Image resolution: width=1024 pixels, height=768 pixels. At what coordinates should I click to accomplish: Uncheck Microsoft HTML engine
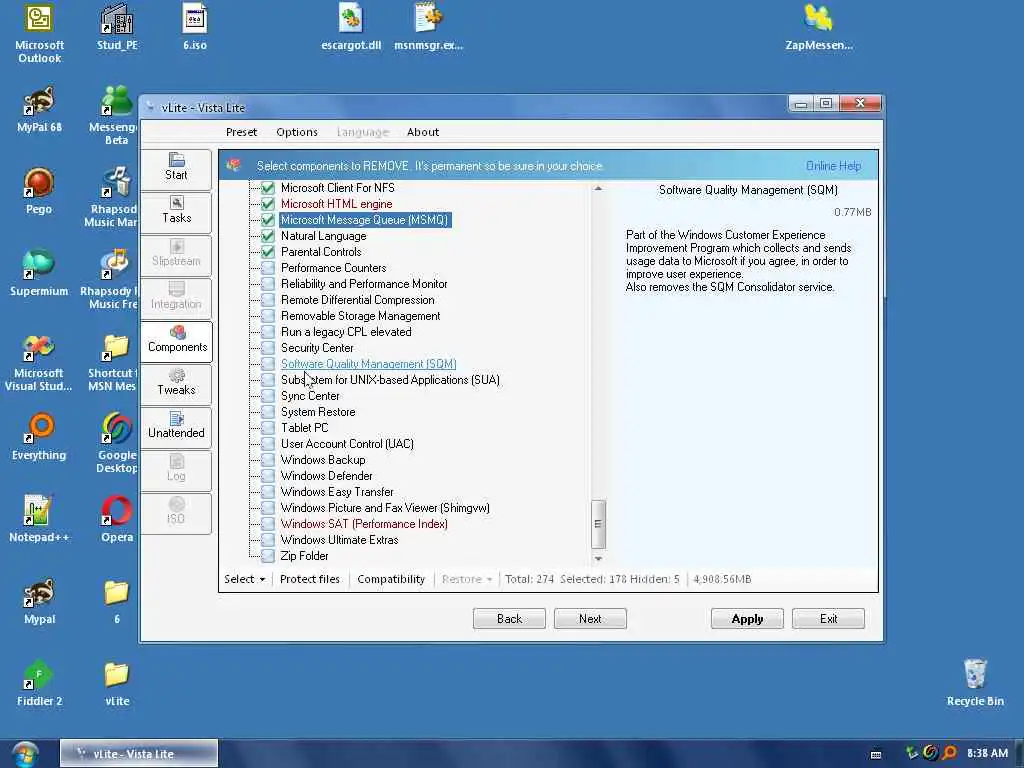click(268, 204)
